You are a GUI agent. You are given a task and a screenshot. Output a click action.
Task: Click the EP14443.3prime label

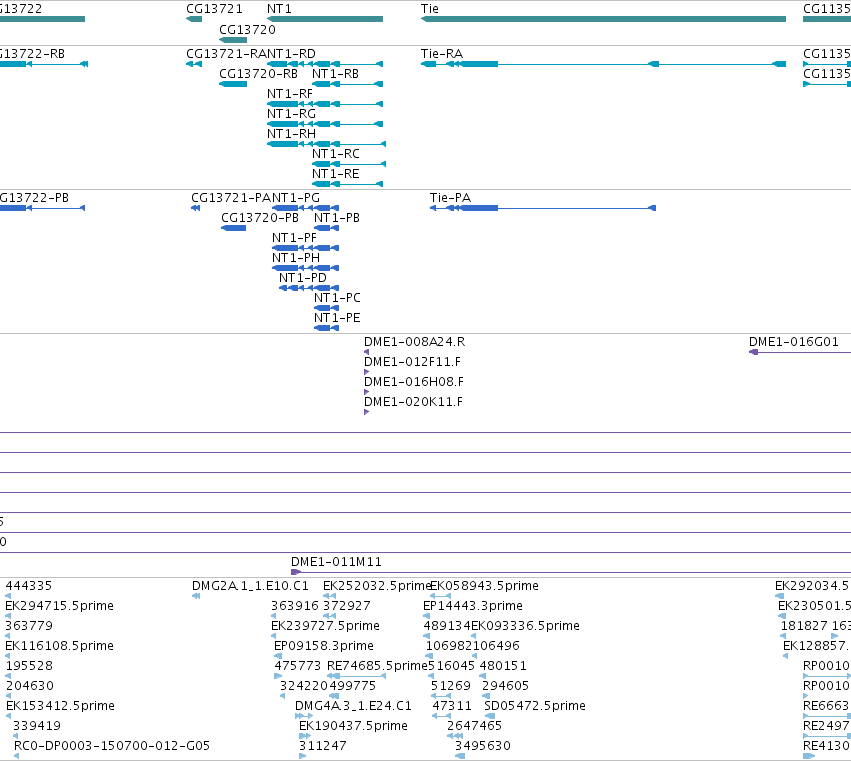(473, 606)
